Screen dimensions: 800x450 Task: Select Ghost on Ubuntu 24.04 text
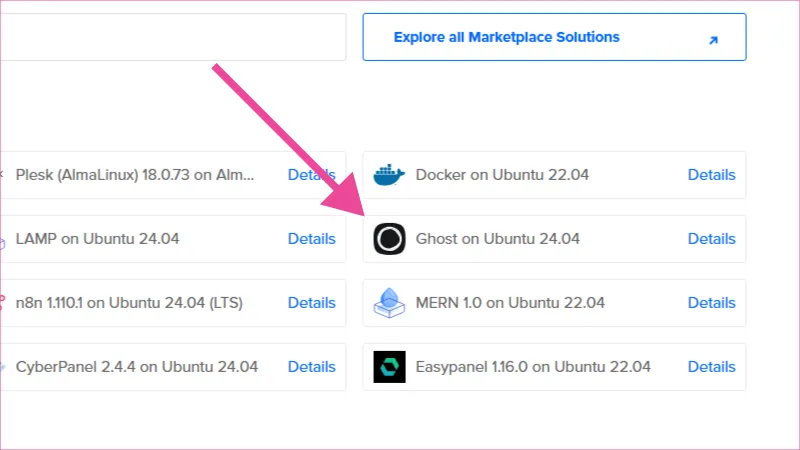(497, 239)
